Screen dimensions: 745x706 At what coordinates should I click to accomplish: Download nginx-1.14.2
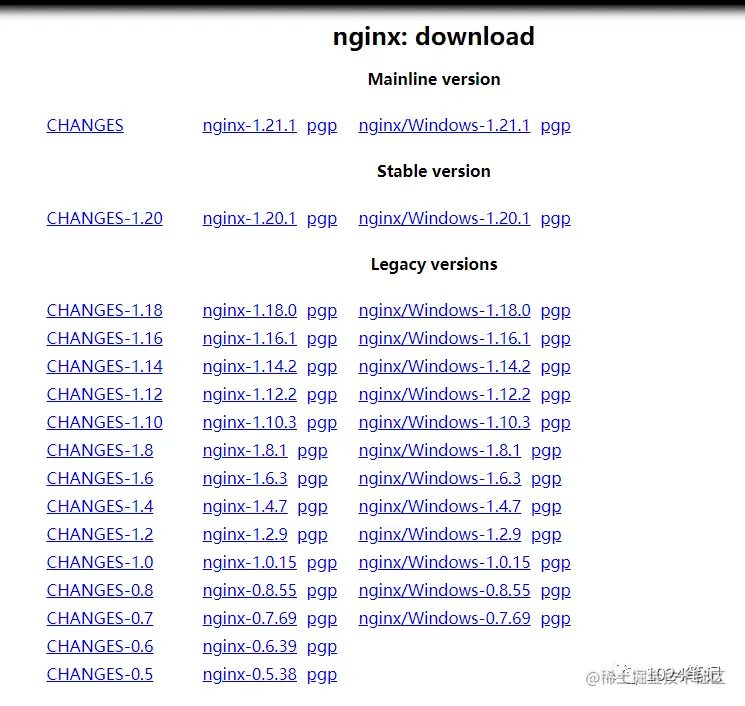[x=249, y=366]
